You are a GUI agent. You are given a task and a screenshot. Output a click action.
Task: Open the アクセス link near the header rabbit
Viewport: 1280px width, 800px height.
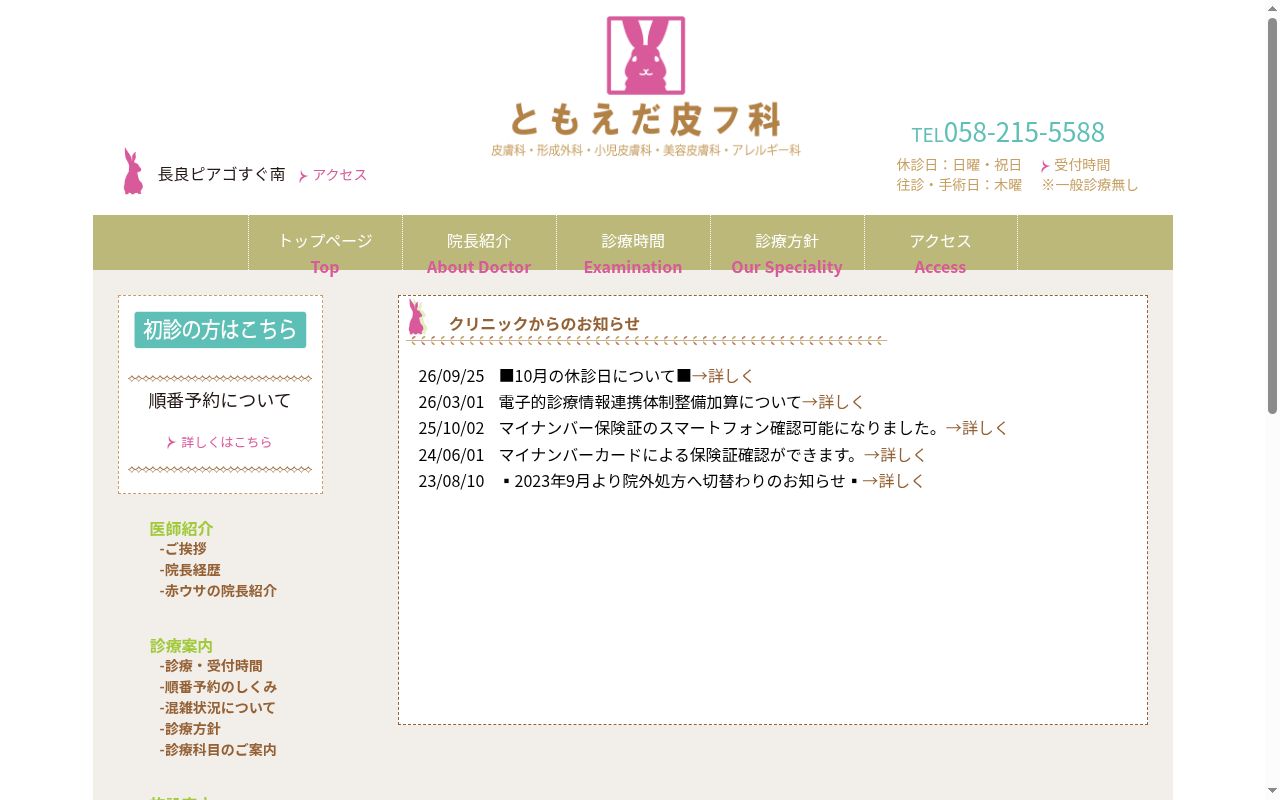(333, 175)
